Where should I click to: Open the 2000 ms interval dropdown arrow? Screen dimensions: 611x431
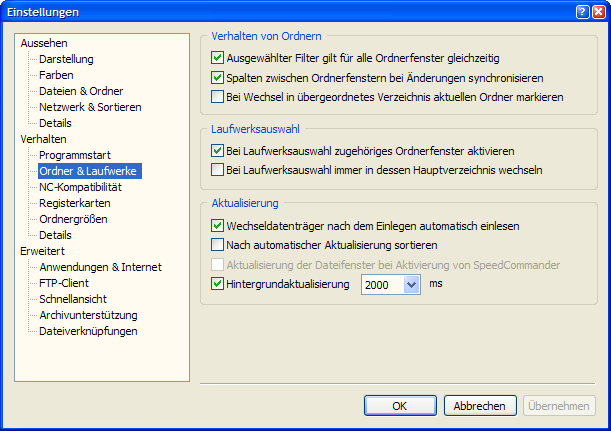411,284
